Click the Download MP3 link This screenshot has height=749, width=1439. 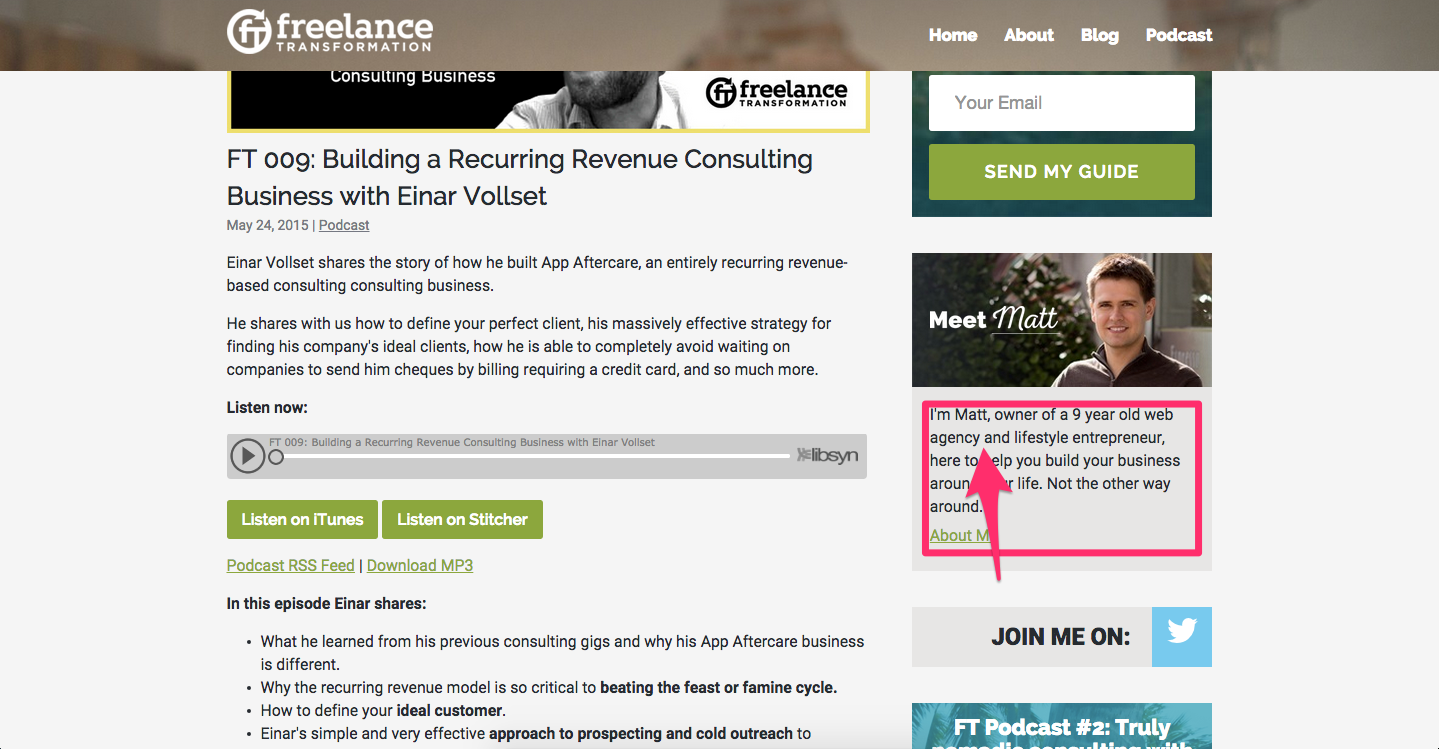tap(420, 566)
